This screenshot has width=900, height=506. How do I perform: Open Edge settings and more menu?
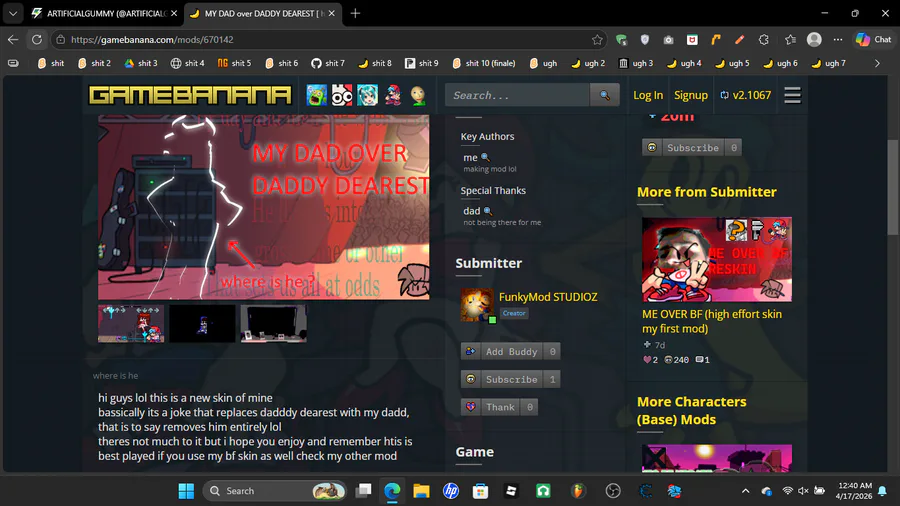pos(838,40)
